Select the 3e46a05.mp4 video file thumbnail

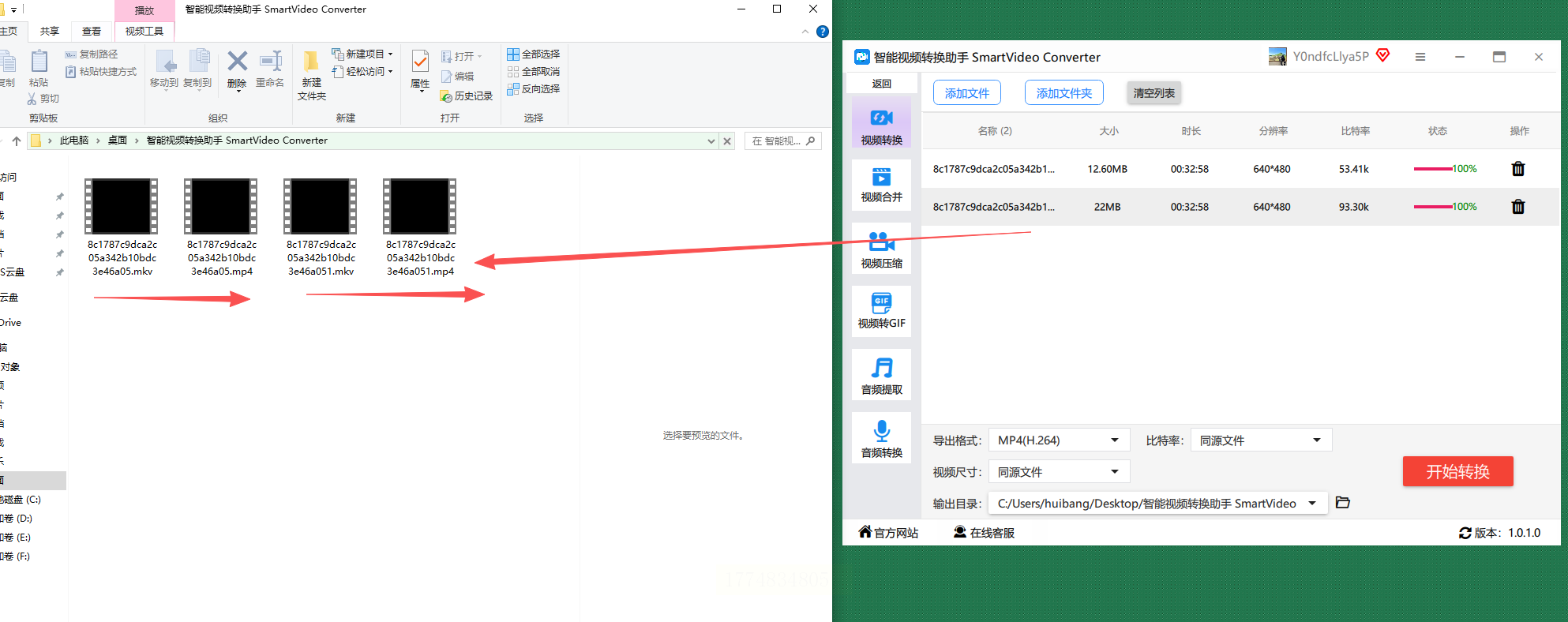click(x=221, y=206)
